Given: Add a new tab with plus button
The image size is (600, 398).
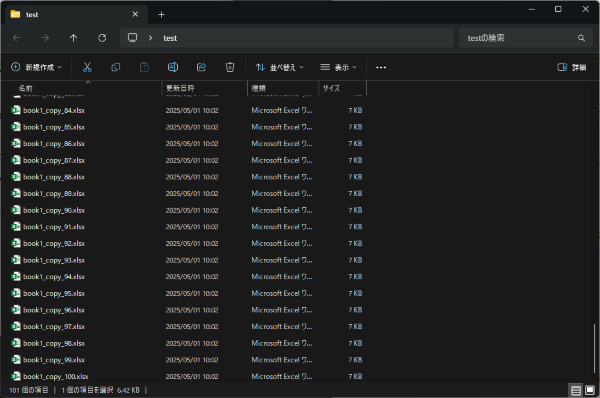Looking at the screenshot, I should [161, 15].
